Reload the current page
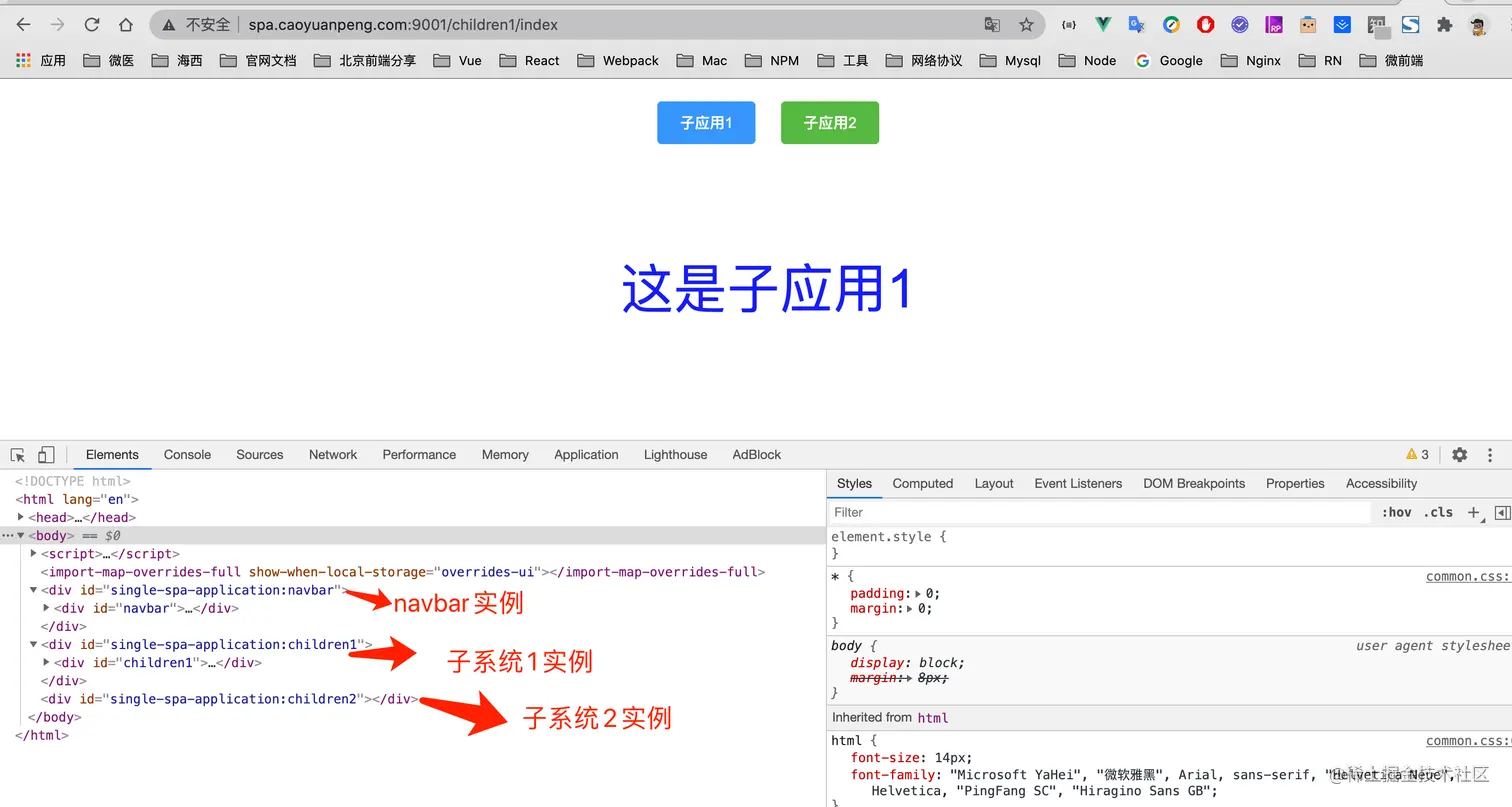The image size is (1512, 807). [92, 25]
